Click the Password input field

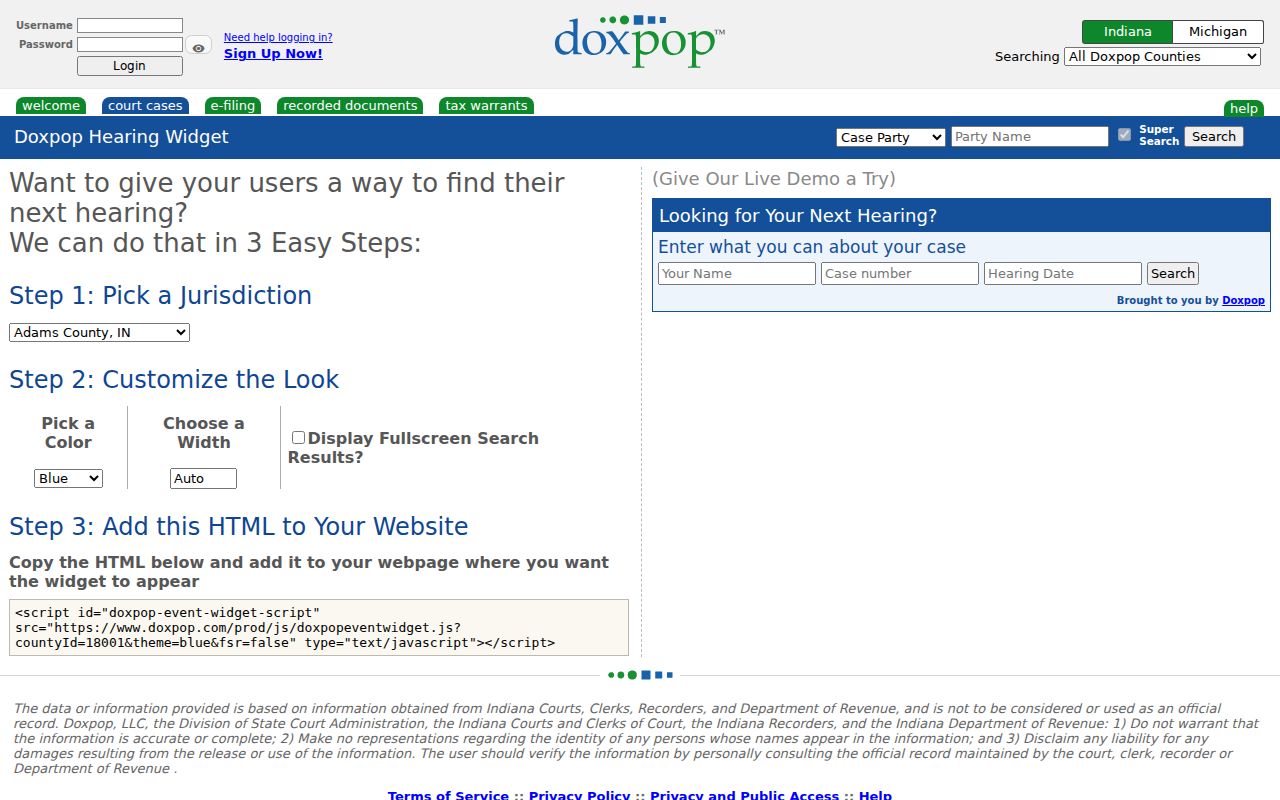click(130, 44)
